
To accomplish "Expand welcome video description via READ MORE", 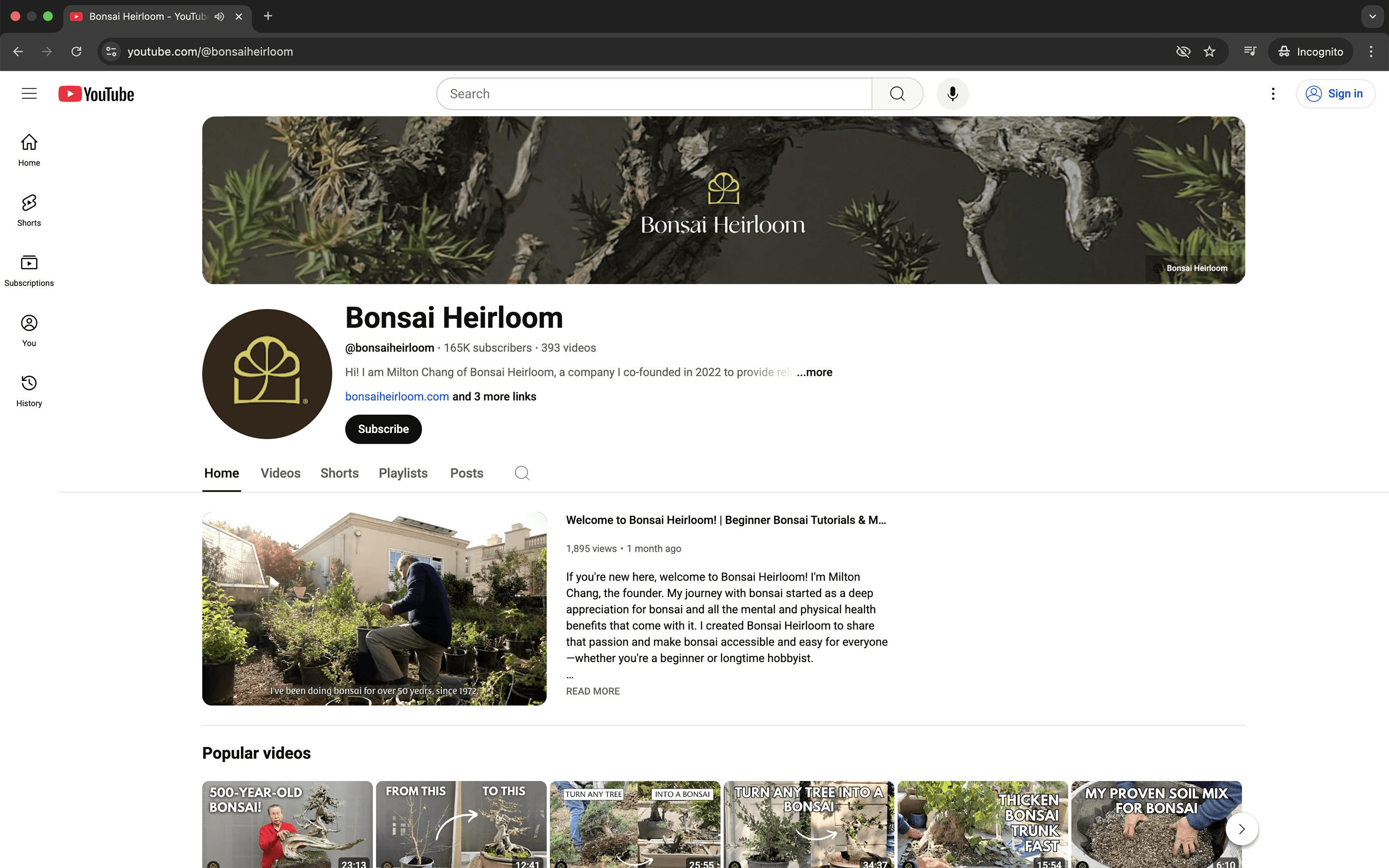I will (592, 691).
